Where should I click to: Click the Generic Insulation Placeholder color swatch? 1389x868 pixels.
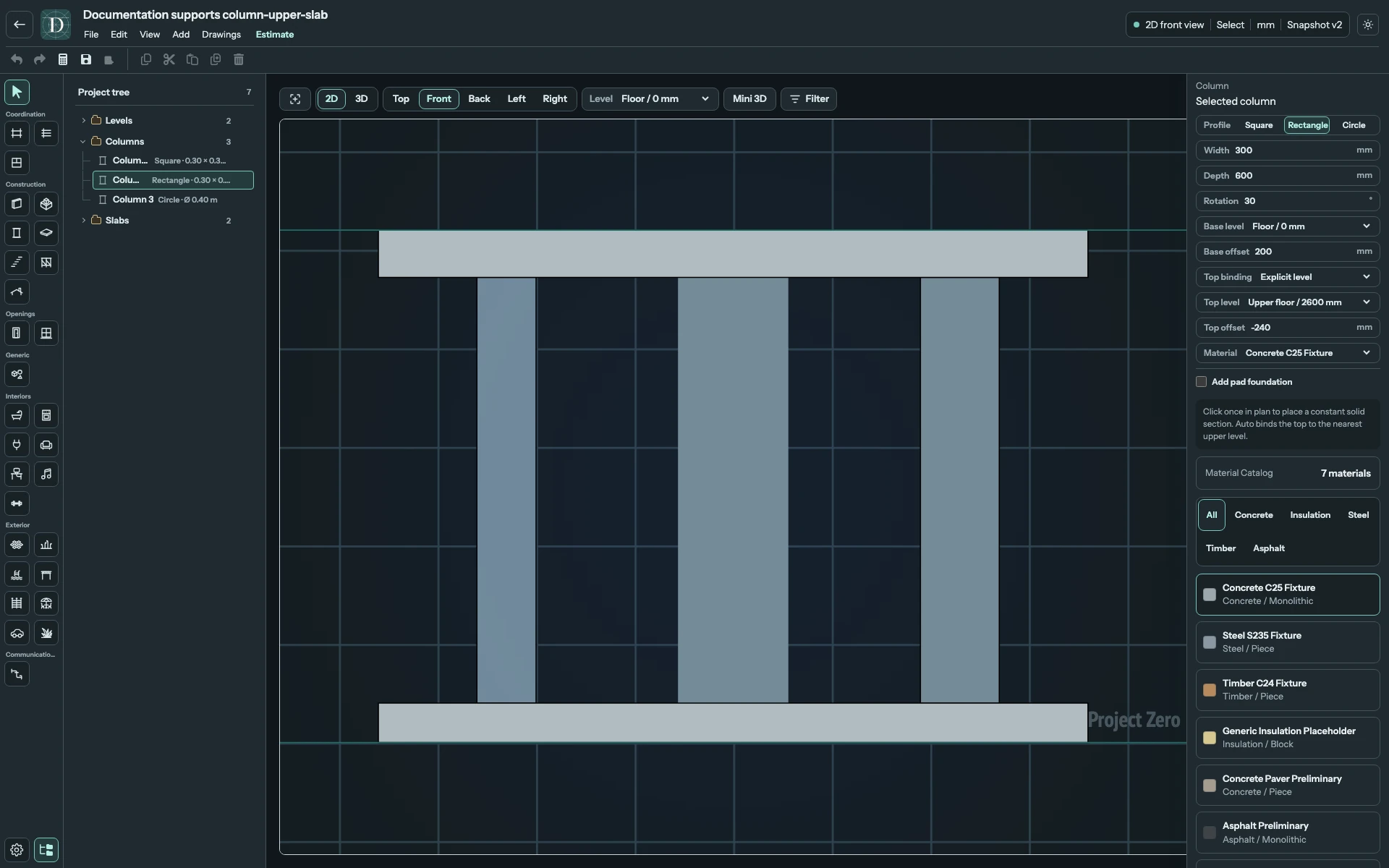click(x=1210, y=738)
